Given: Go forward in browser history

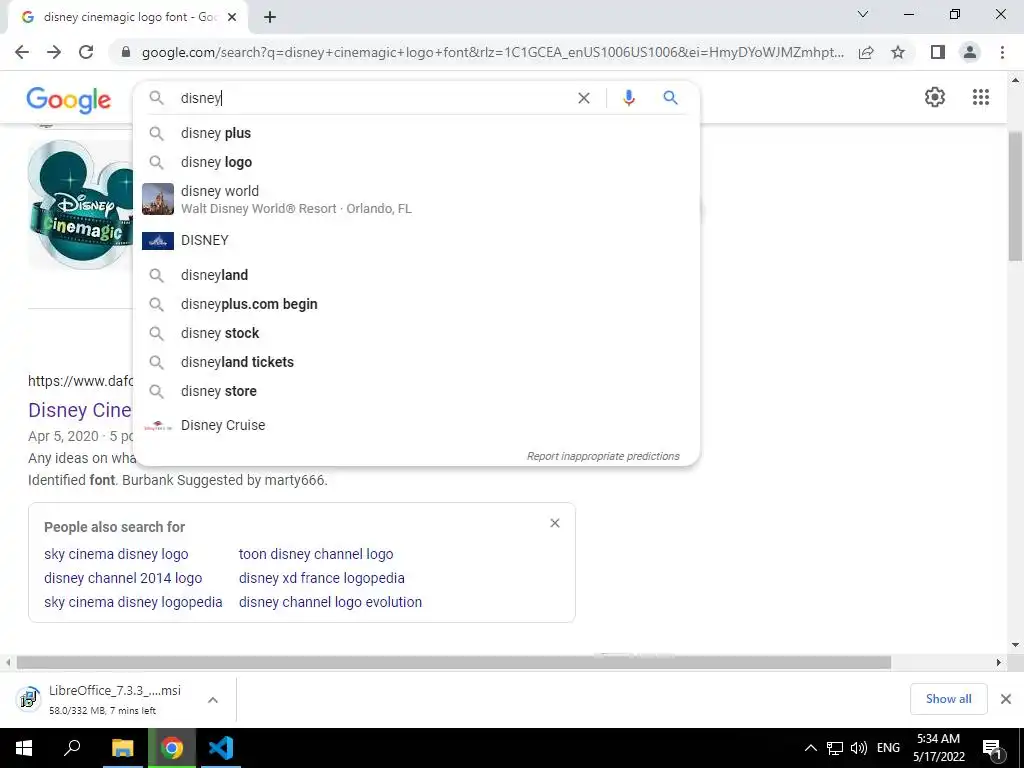Looking at the screenshot, I should click(x=54, y=52).
